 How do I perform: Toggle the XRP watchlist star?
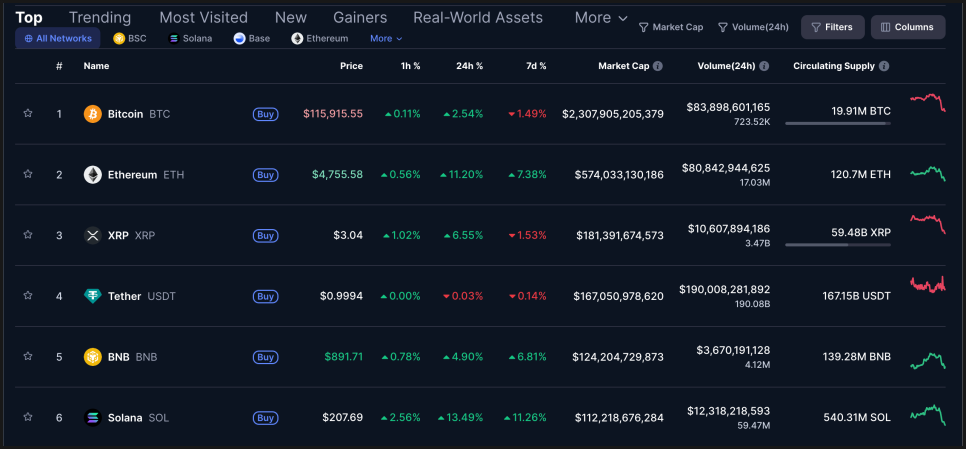coord(28,235)
